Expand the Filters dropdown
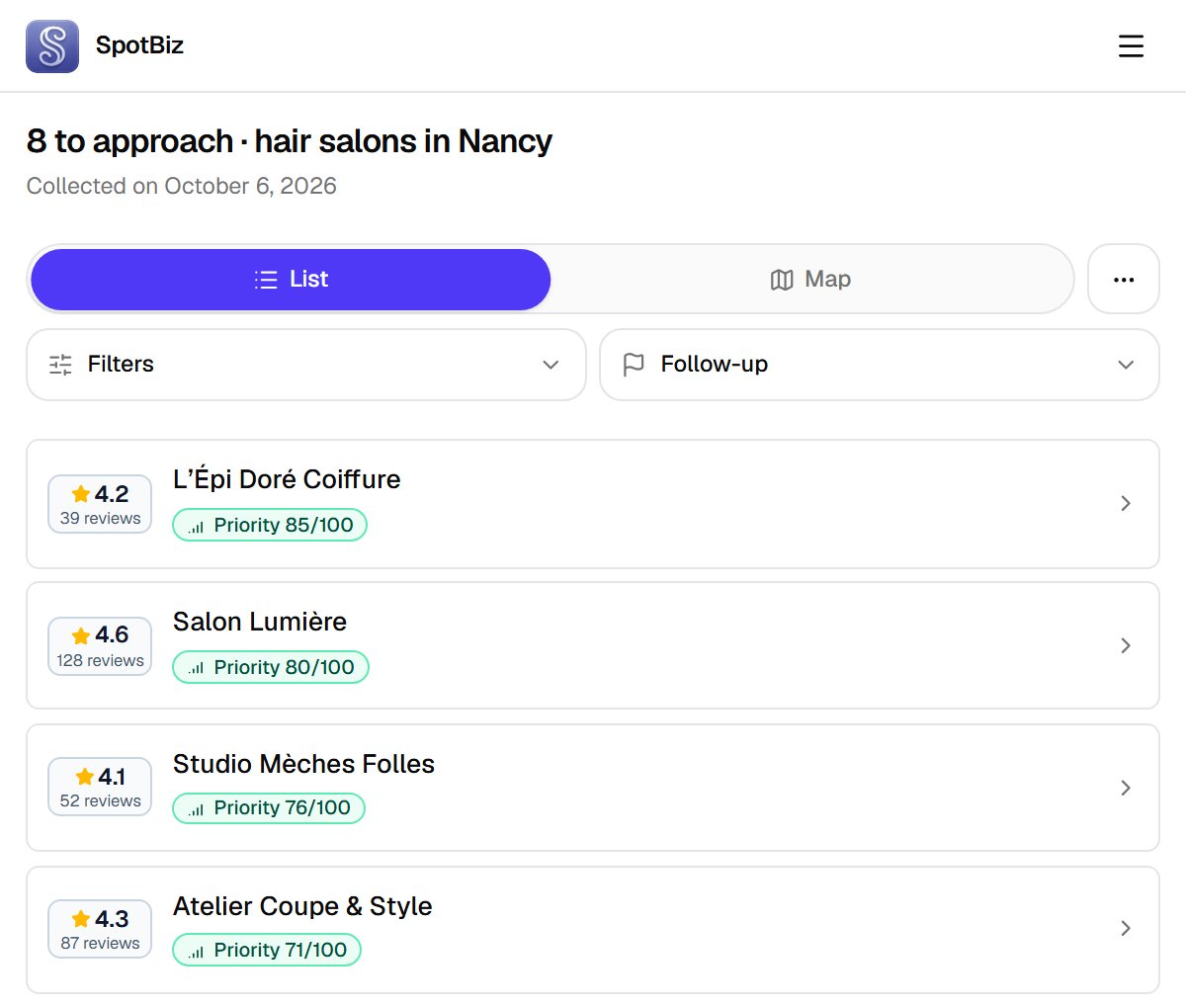 coord(306,365)
